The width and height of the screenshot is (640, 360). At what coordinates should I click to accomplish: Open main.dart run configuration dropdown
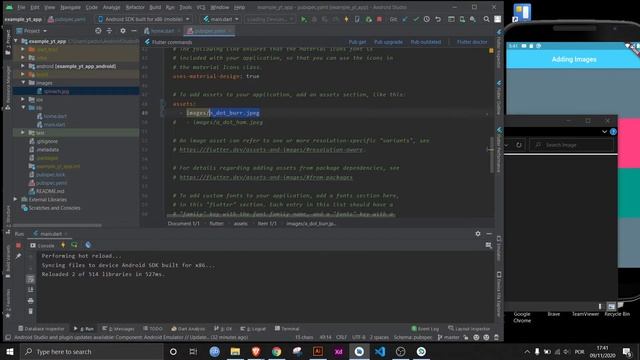[x=221, y=19]
